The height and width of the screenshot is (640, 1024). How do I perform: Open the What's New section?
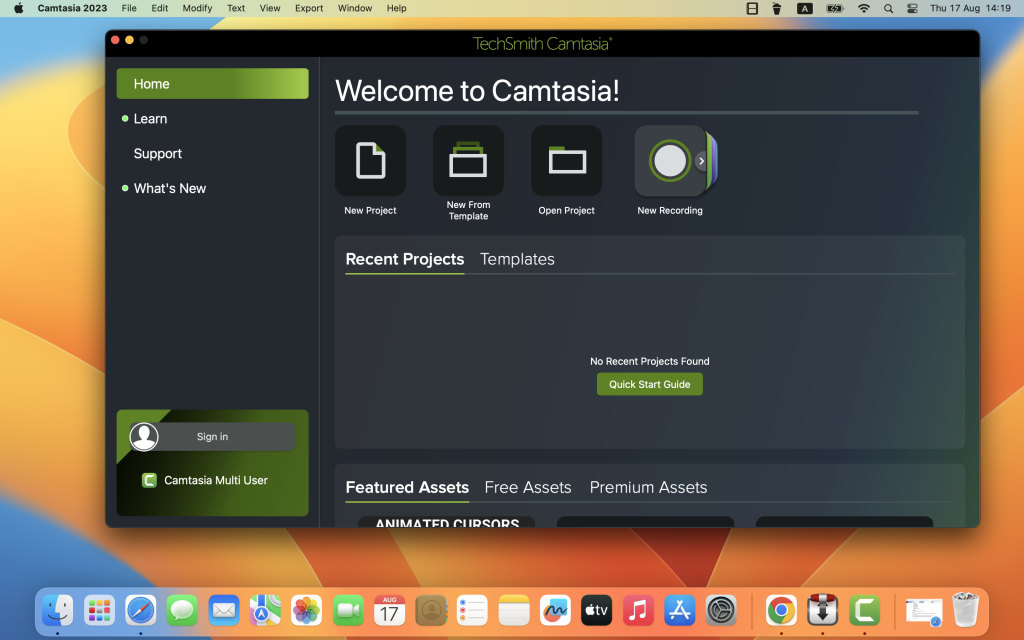[170, 189]
